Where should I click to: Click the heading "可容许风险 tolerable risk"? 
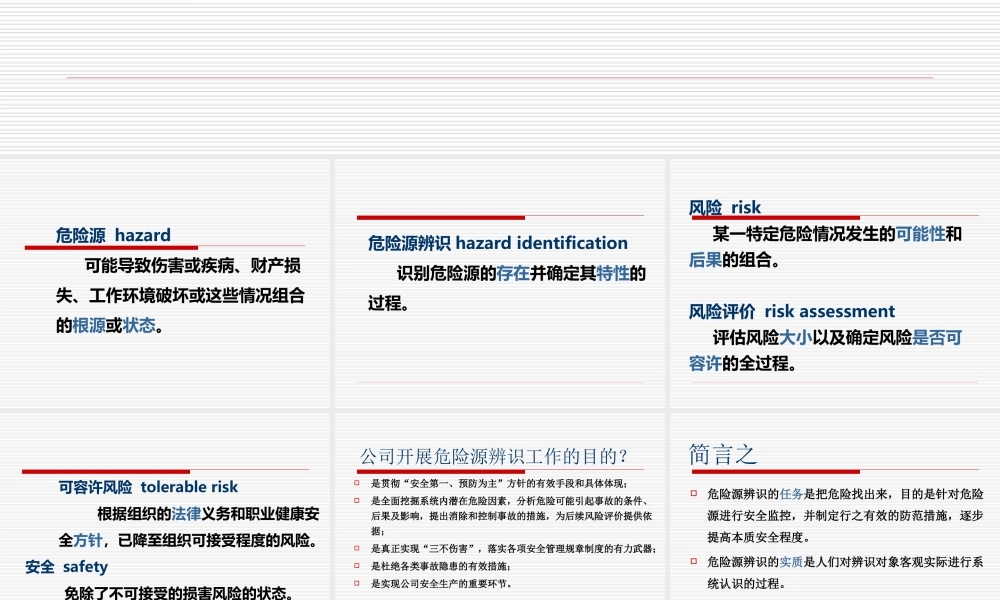pos(148,487)
